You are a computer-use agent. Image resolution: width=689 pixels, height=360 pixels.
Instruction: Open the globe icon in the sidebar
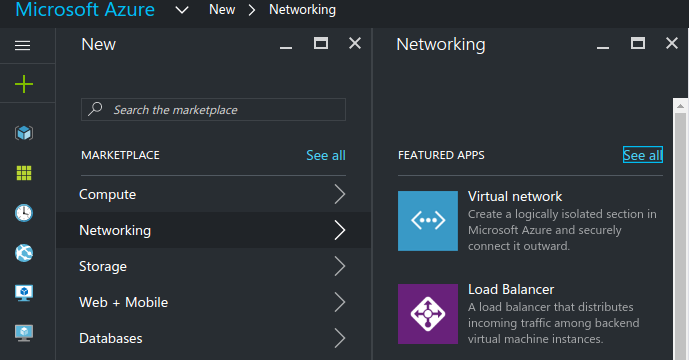tap(24, 253)
